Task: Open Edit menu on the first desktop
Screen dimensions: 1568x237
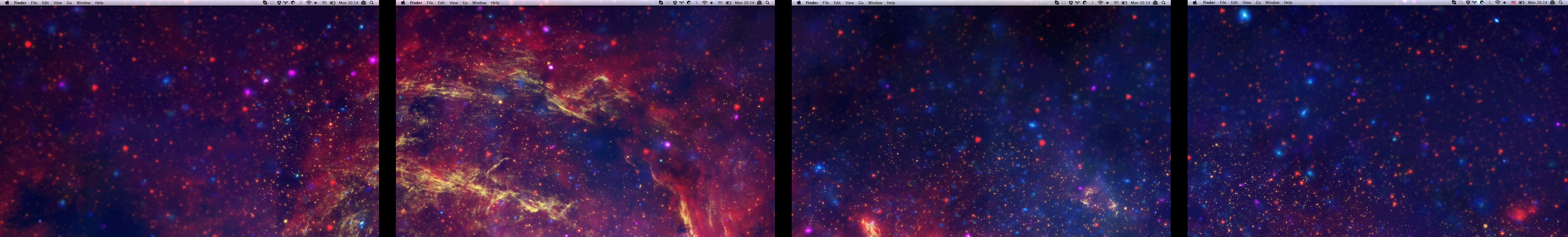Action: tap(45, 3)
